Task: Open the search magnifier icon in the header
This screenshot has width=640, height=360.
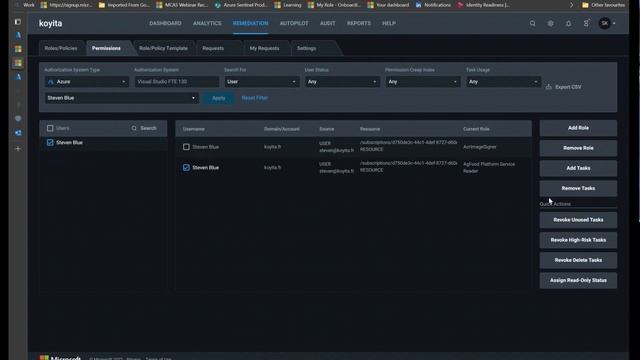Action: point(533,24)
